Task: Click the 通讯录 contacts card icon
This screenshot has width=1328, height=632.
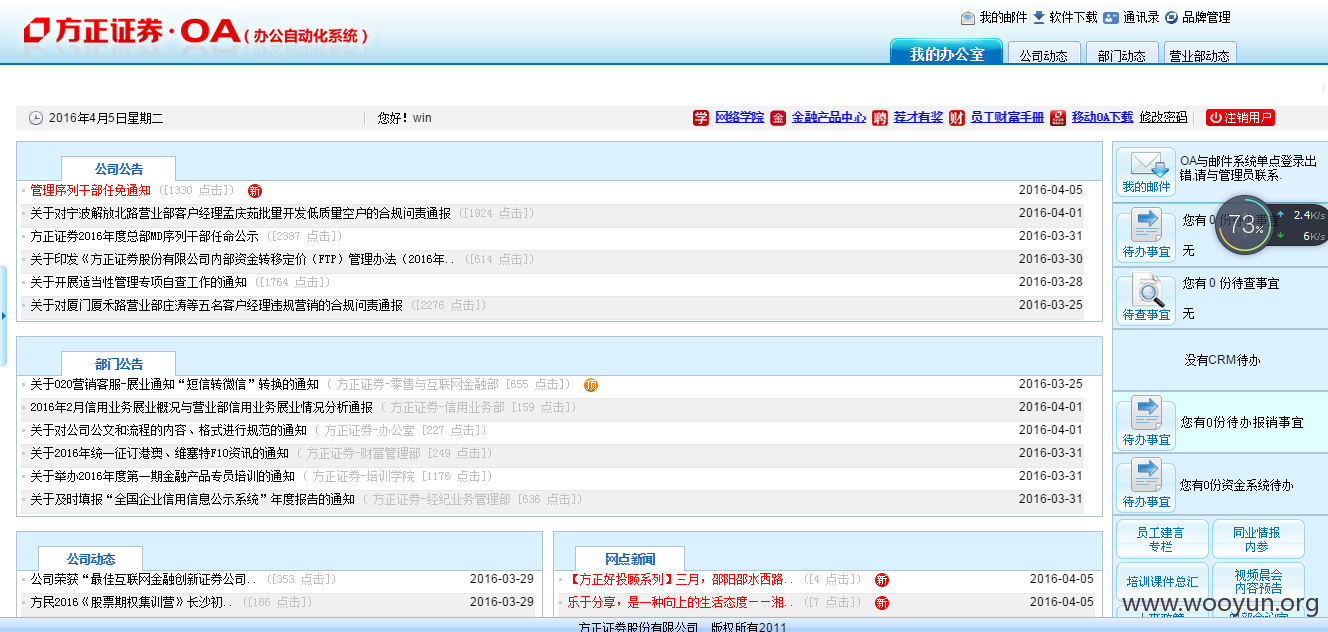Action: click(x=1111, y=17)
